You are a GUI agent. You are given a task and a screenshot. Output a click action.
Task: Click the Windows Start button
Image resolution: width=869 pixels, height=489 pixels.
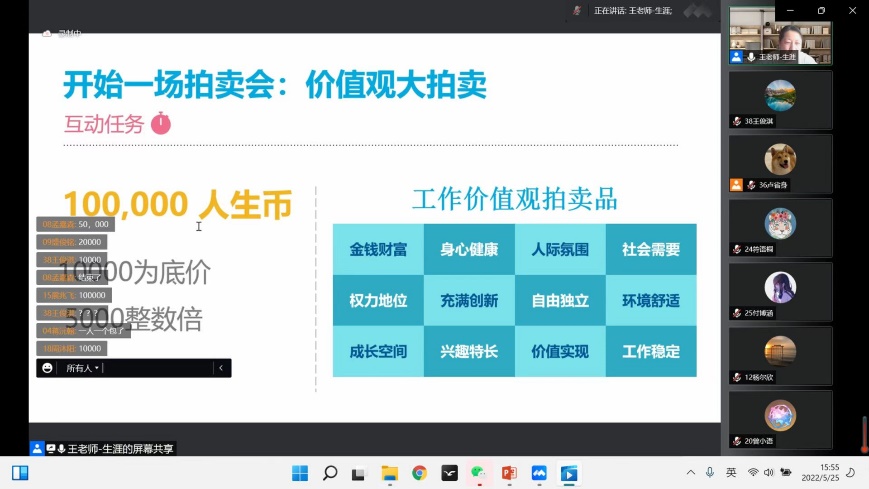tap(299, 473)
